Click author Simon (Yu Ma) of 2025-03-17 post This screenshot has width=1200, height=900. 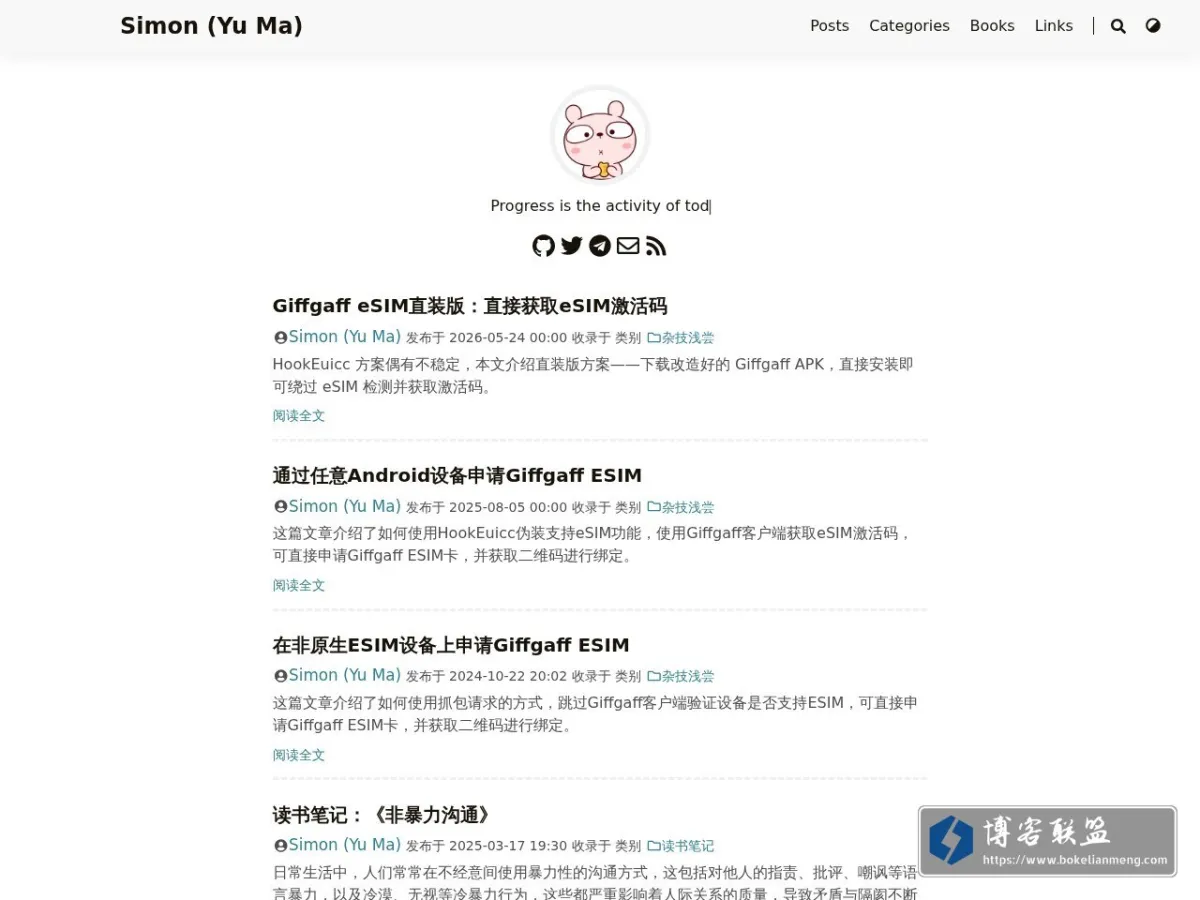338,845
